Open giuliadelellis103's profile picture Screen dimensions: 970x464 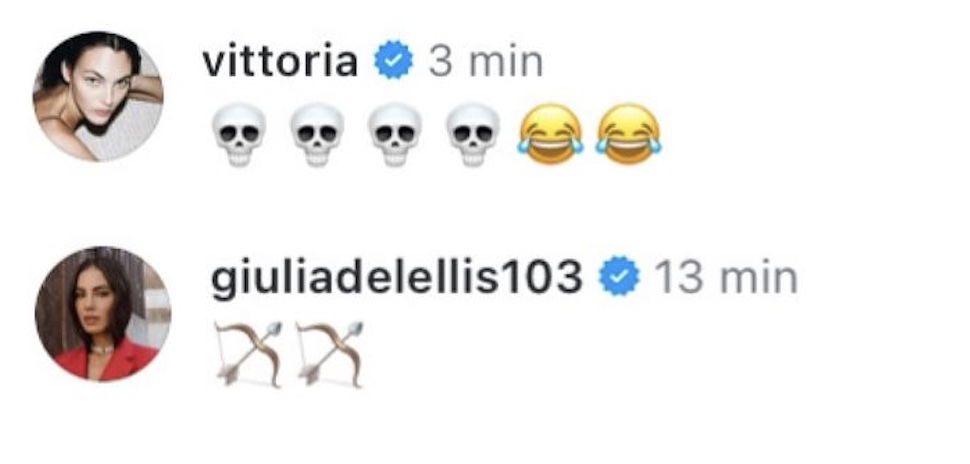click(x=103, y=314)
